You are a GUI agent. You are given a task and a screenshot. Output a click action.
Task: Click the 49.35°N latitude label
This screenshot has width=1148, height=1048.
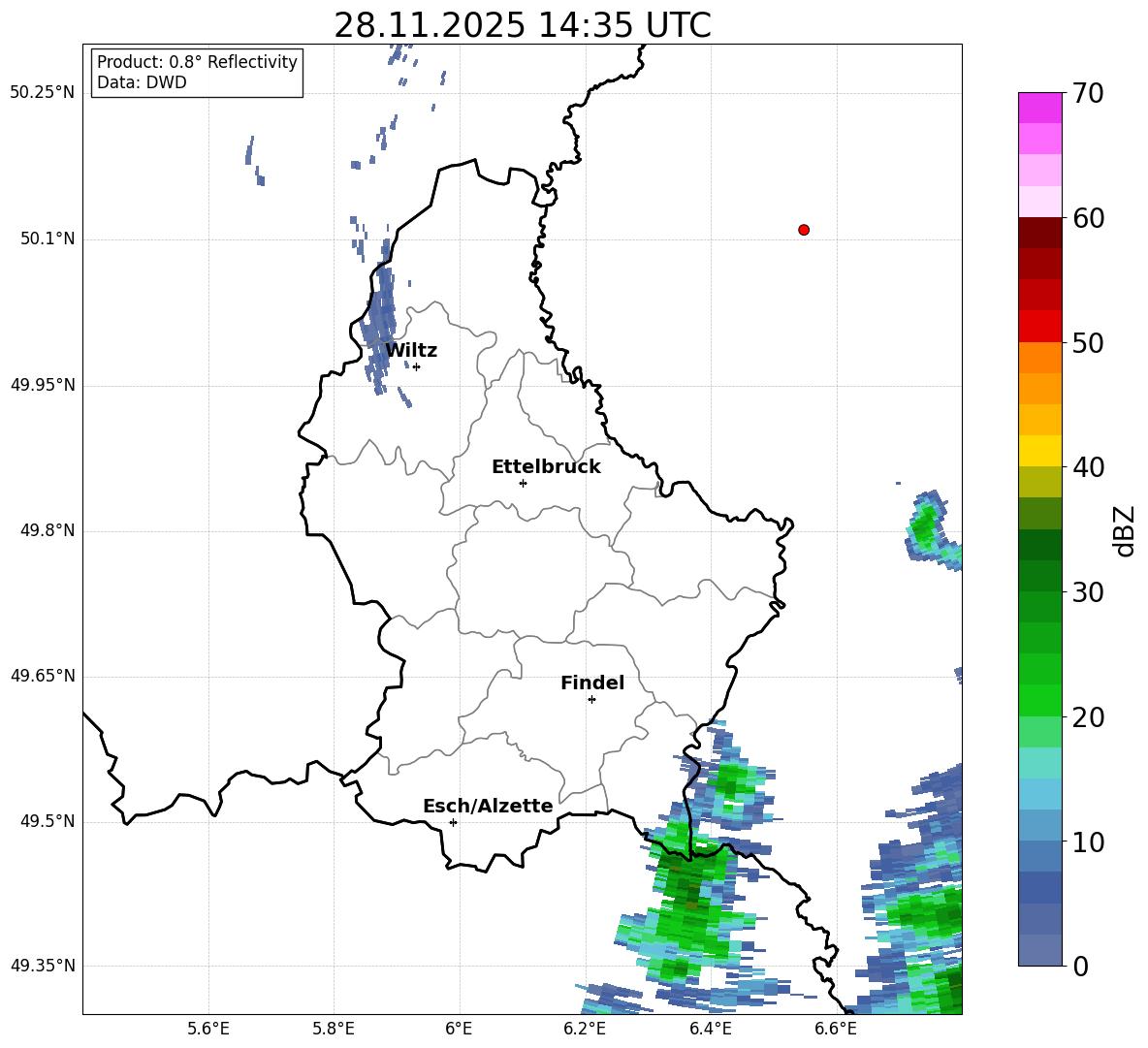click(x=43, y=966)
